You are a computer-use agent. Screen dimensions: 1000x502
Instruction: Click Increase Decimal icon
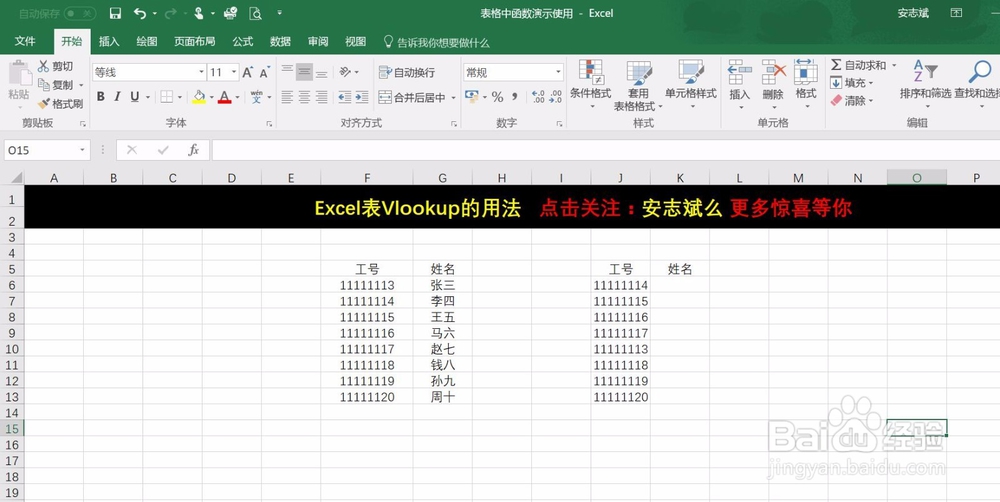tap(538, 97)
